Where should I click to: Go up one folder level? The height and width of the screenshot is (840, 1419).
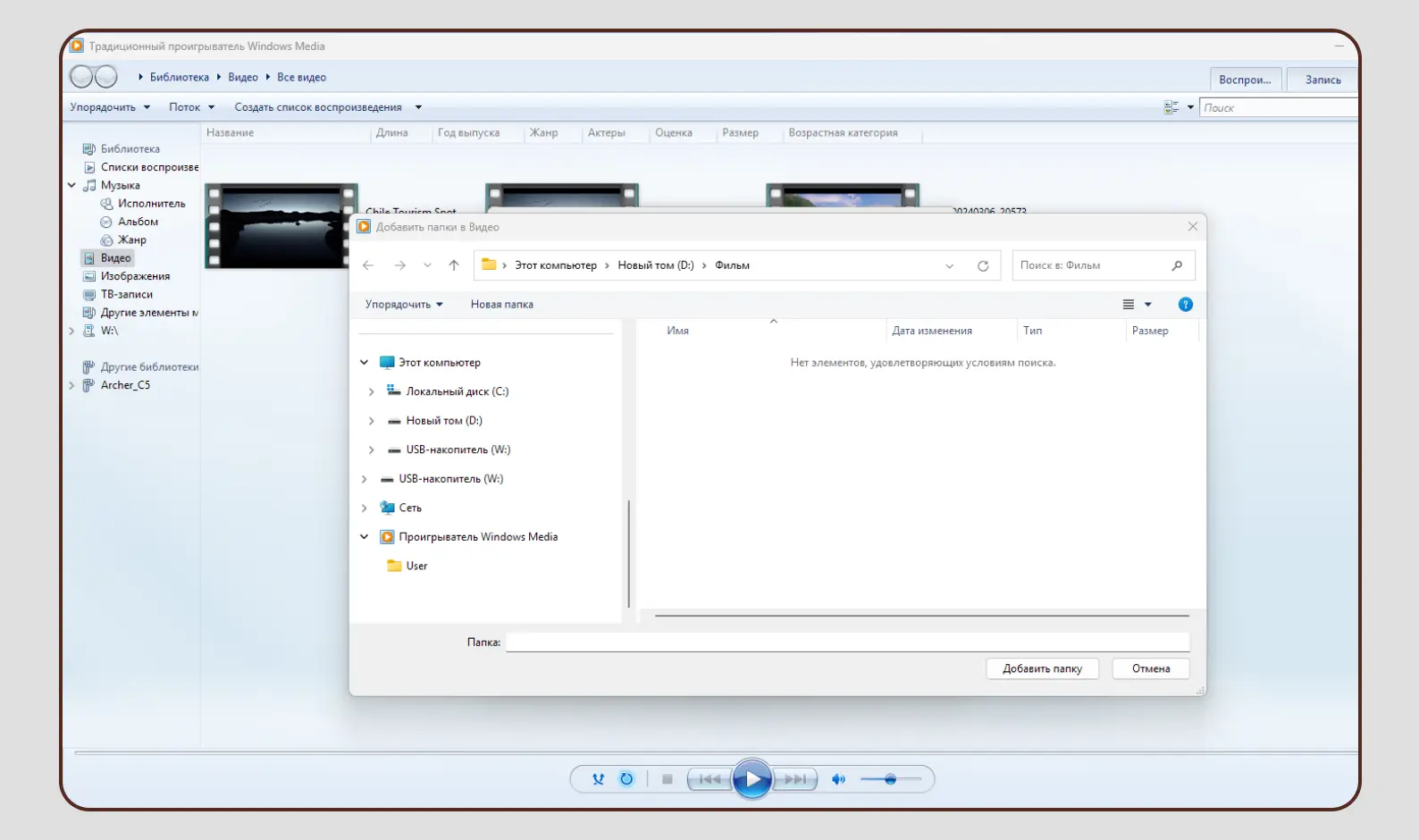pyautogui.click(x=454, y=265)
